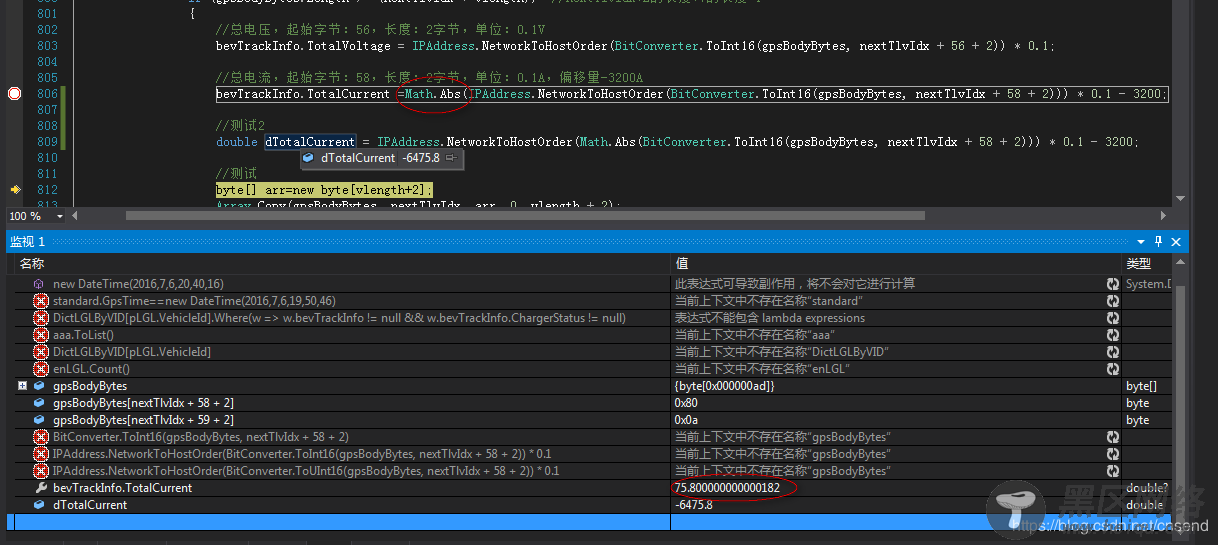Viewport: 1218px width, 545px height.
Task: Click the variable icon beside dTotalCurrent watch row
Action: click(39, 505)
